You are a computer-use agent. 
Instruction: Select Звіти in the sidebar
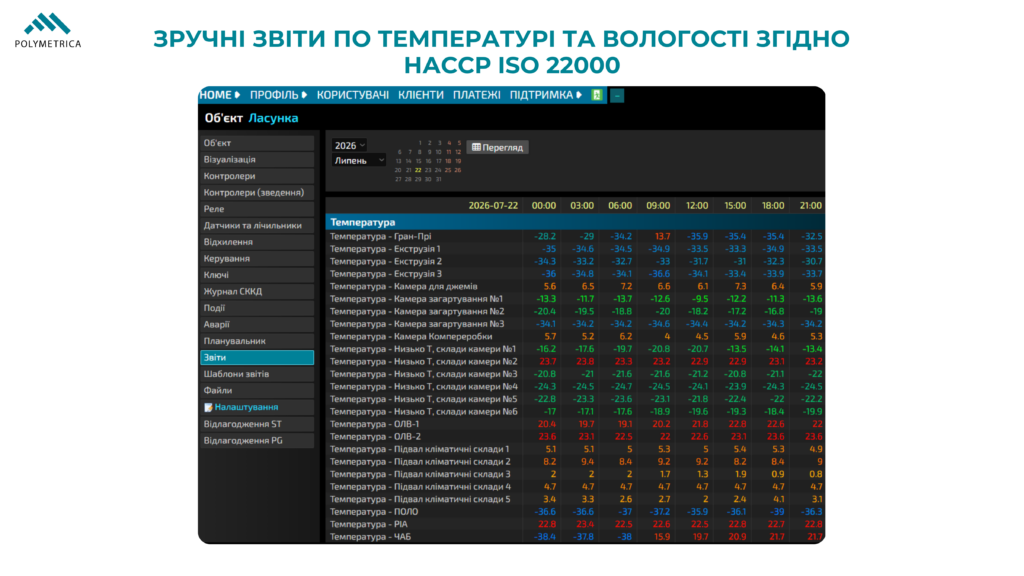coord(257,358)
